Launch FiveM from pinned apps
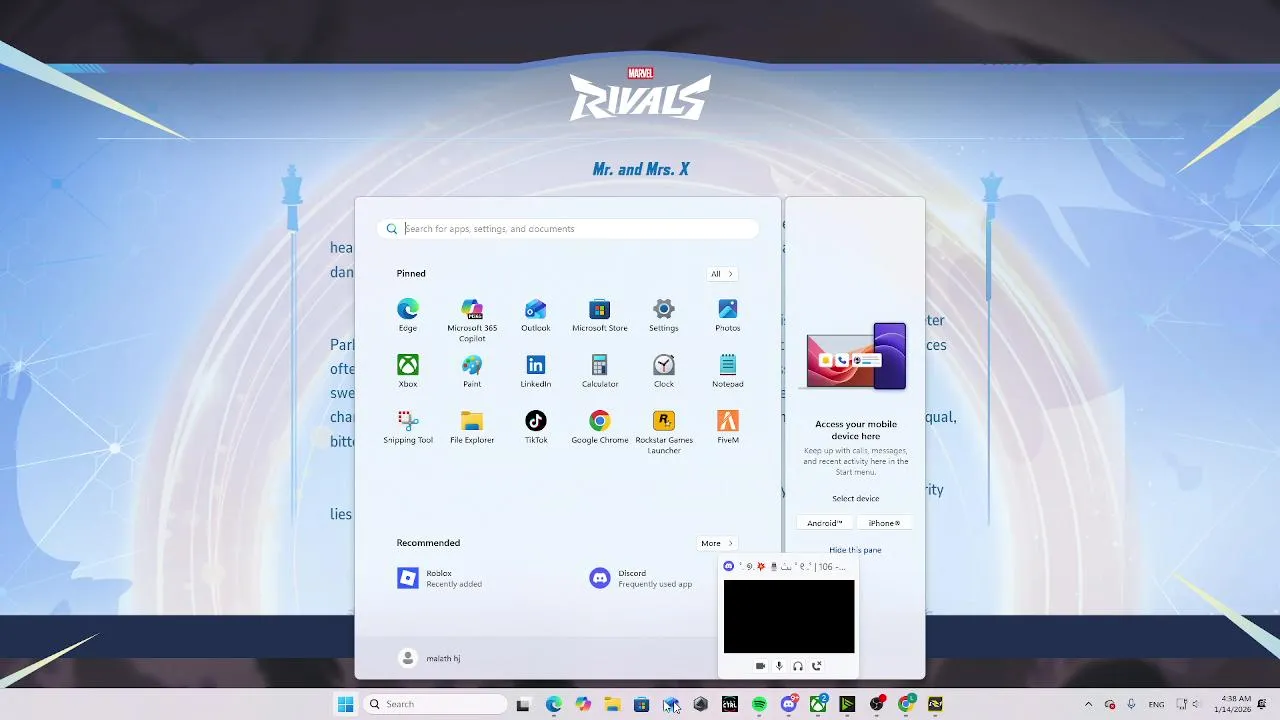Image resolution: width=1280 pixels, height=720 pixels. tap(728, 426)
